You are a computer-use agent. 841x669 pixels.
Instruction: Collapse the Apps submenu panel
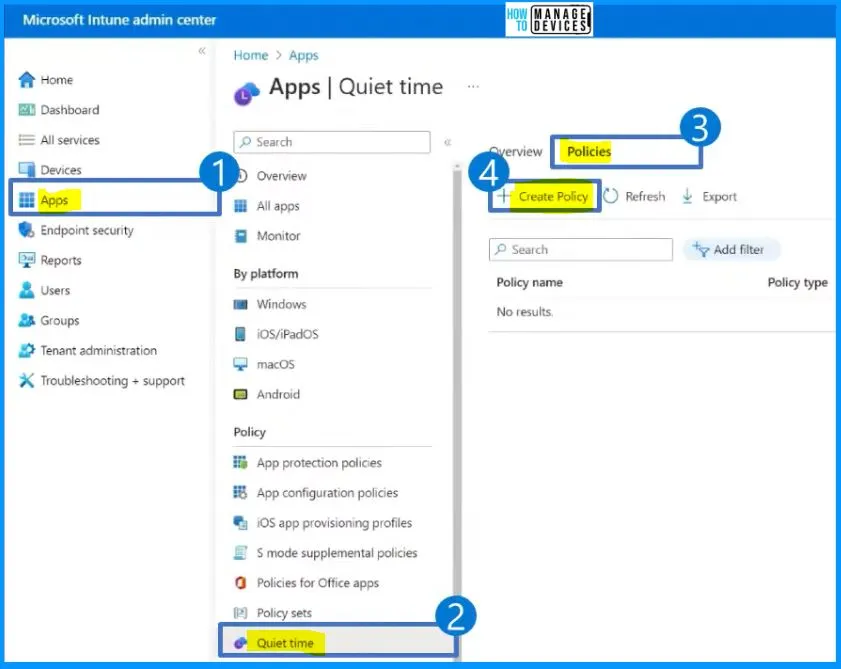[x=448, y=142]
